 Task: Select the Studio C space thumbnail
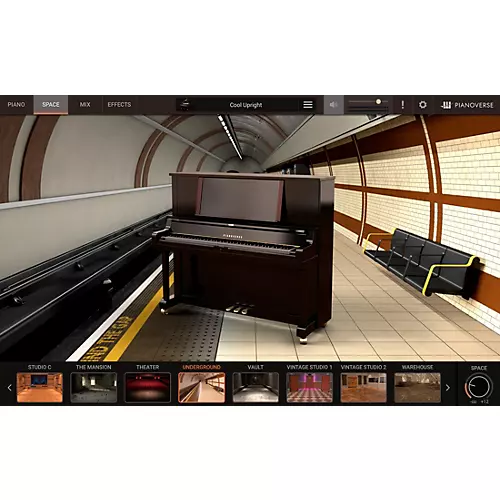[40, 388]
